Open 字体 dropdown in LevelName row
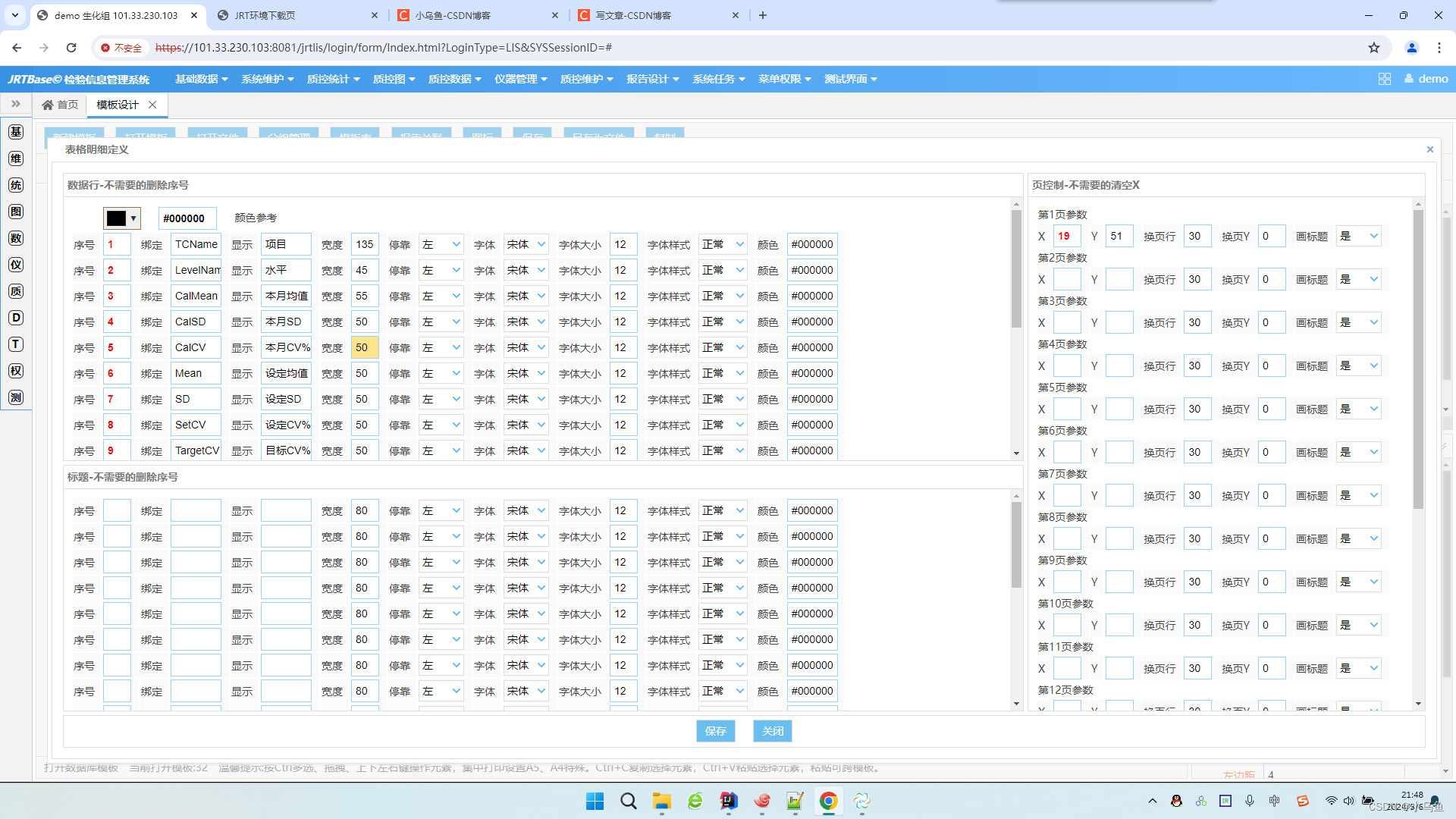Image resolution: width=1456 pixels, height=819 pixels. (526, 270)
